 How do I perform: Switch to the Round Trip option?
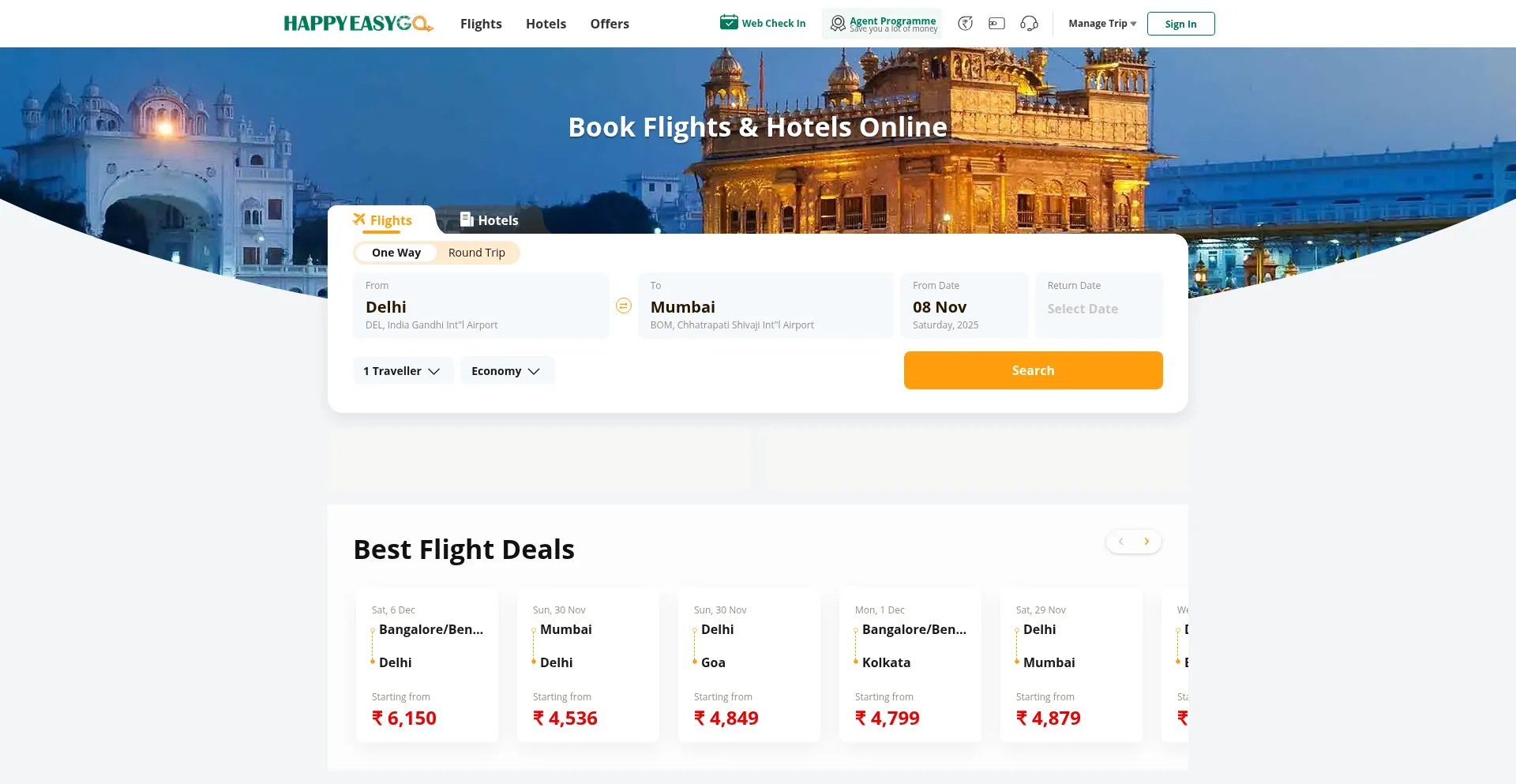(x=476, y=253)
